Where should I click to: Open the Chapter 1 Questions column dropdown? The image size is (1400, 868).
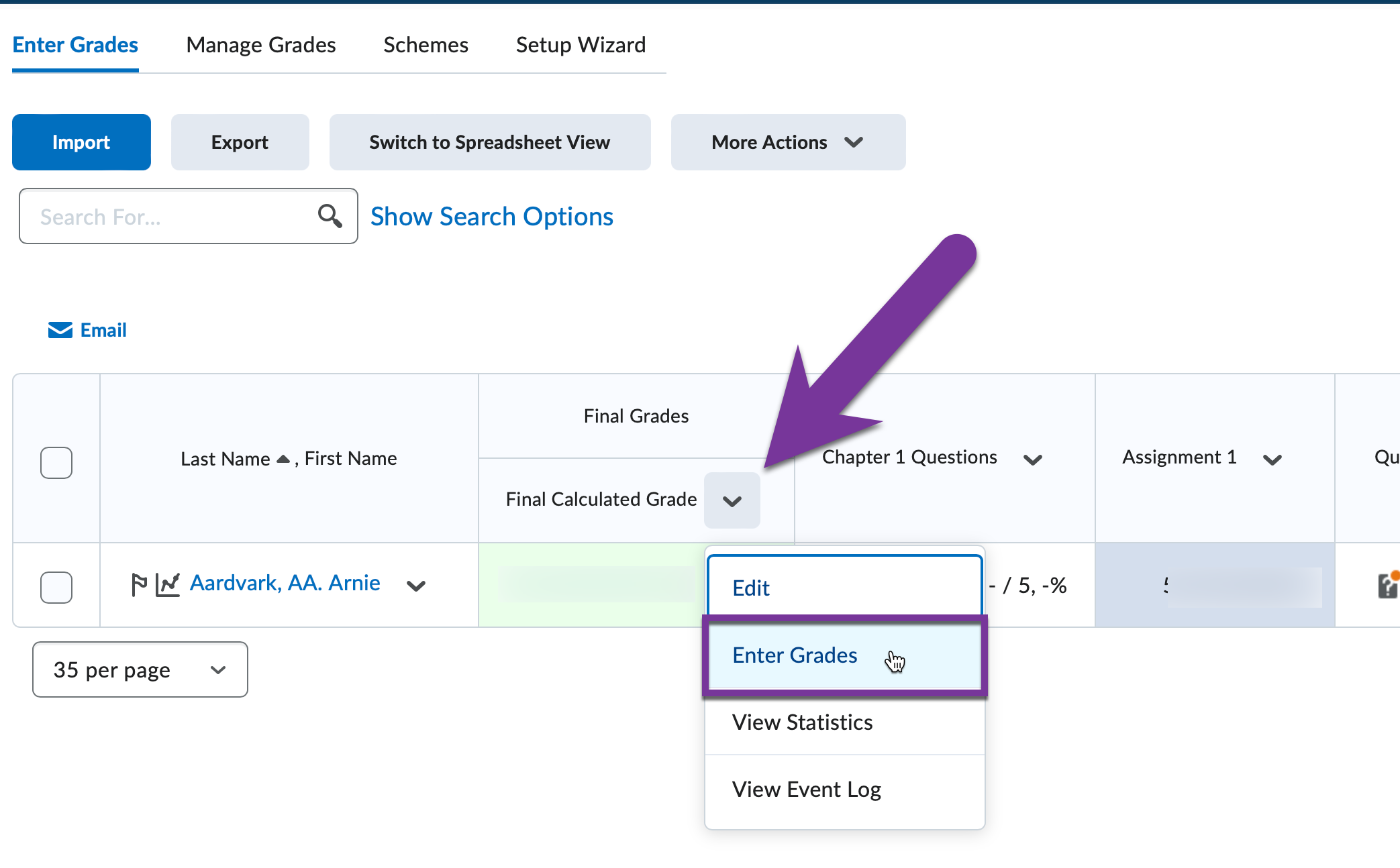point(1033,459)
